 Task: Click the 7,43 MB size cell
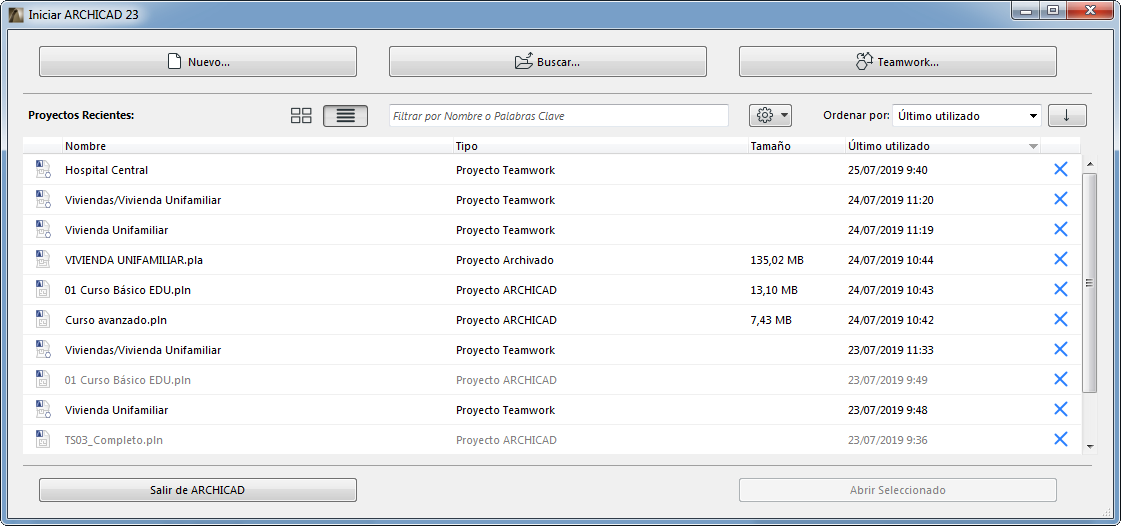[x=771, y=320]
